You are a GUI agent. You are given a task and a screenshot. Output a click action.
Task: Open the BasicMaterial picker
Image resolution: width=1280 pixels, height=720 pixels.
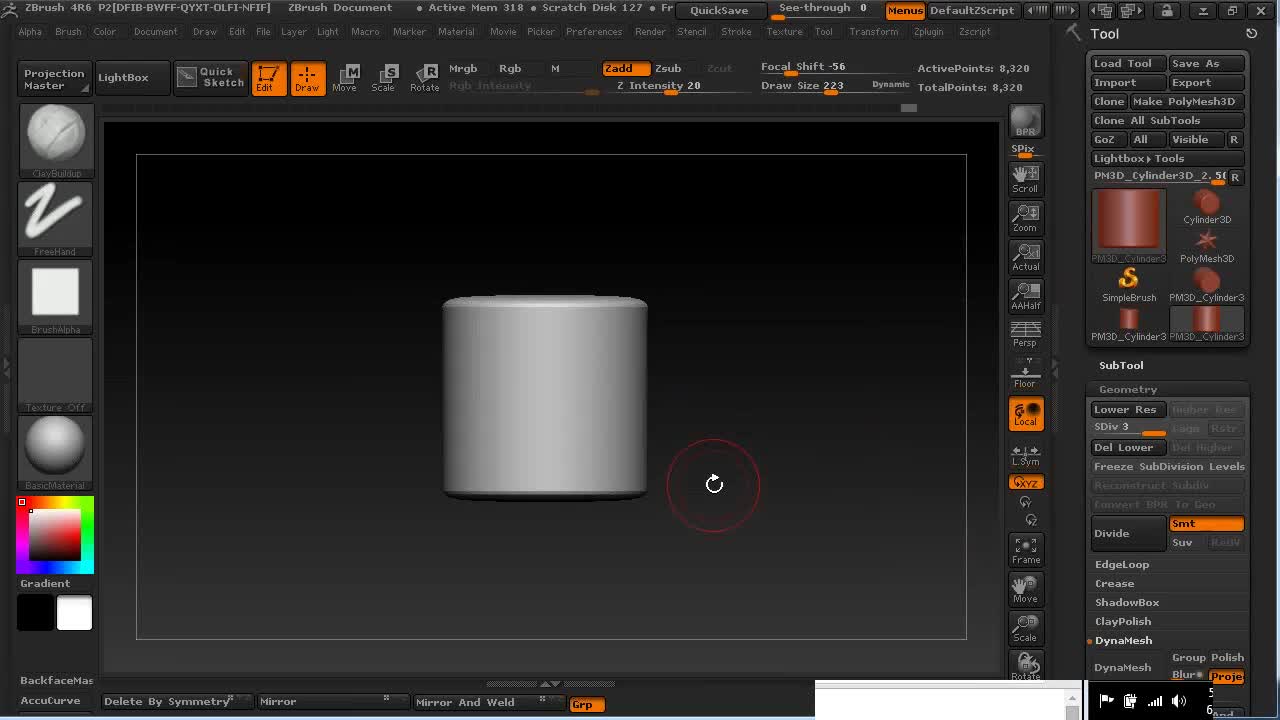(55, 453)
